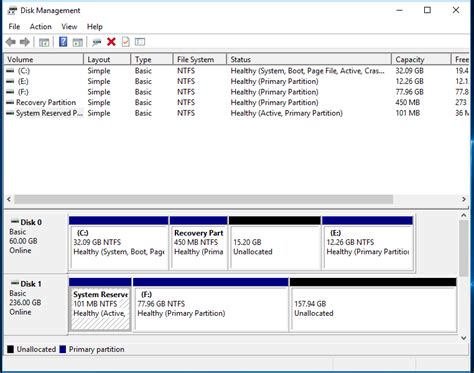Click Healthy (Active, Primary Partition) status cell
Image resolution: width=474 pixels, height=373 pixels.
pos(287,113)
